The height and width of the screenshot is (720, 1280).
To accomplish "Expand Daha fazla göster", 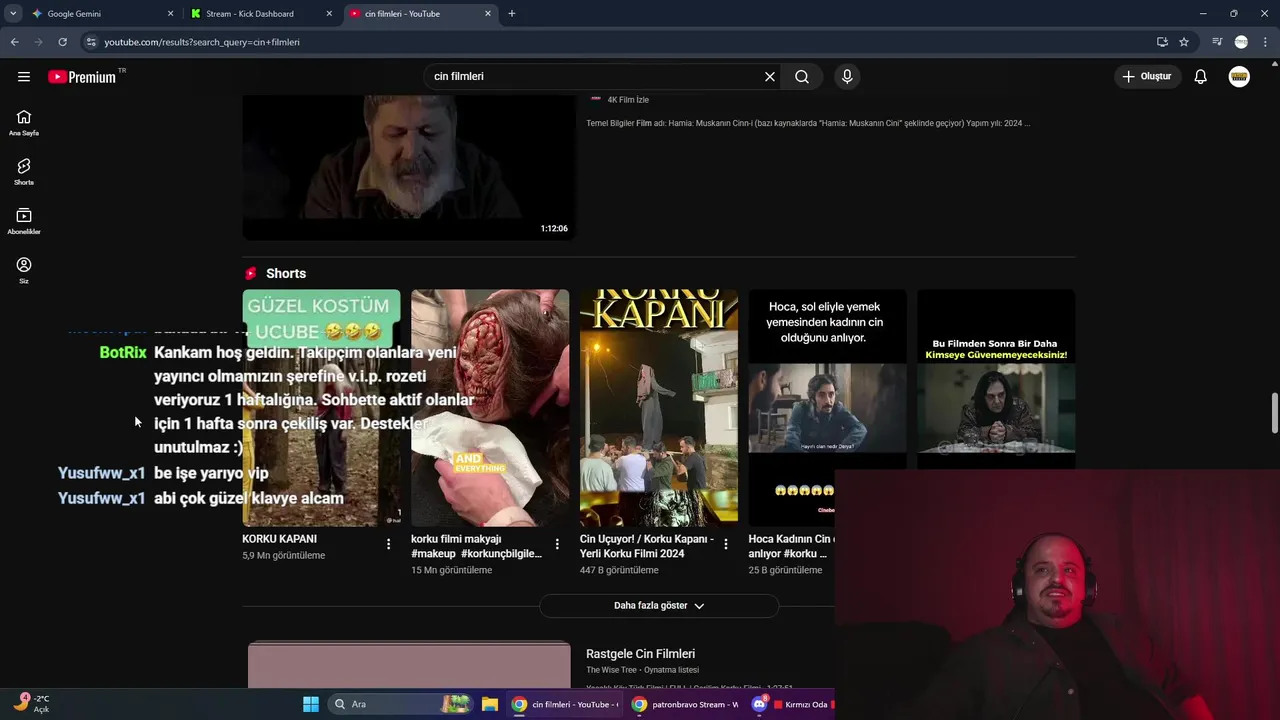I will pyautogui.click(x=659, y=606).
